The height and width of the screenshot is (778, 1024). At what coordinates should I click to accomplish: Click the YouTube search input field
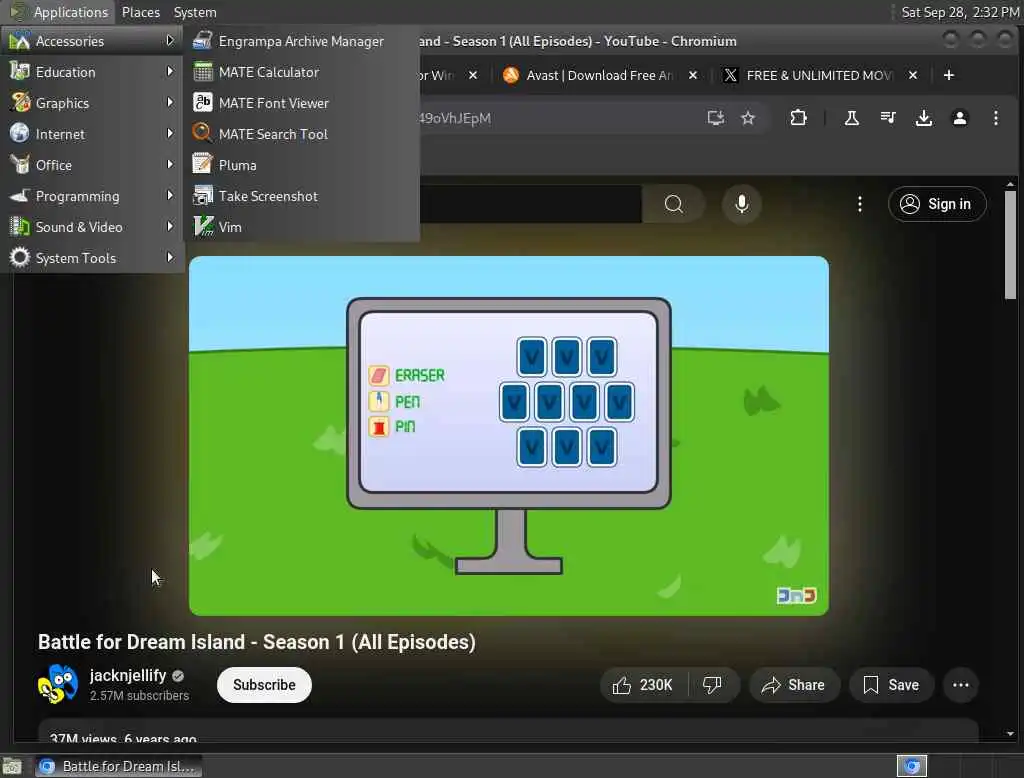[530, 204]
